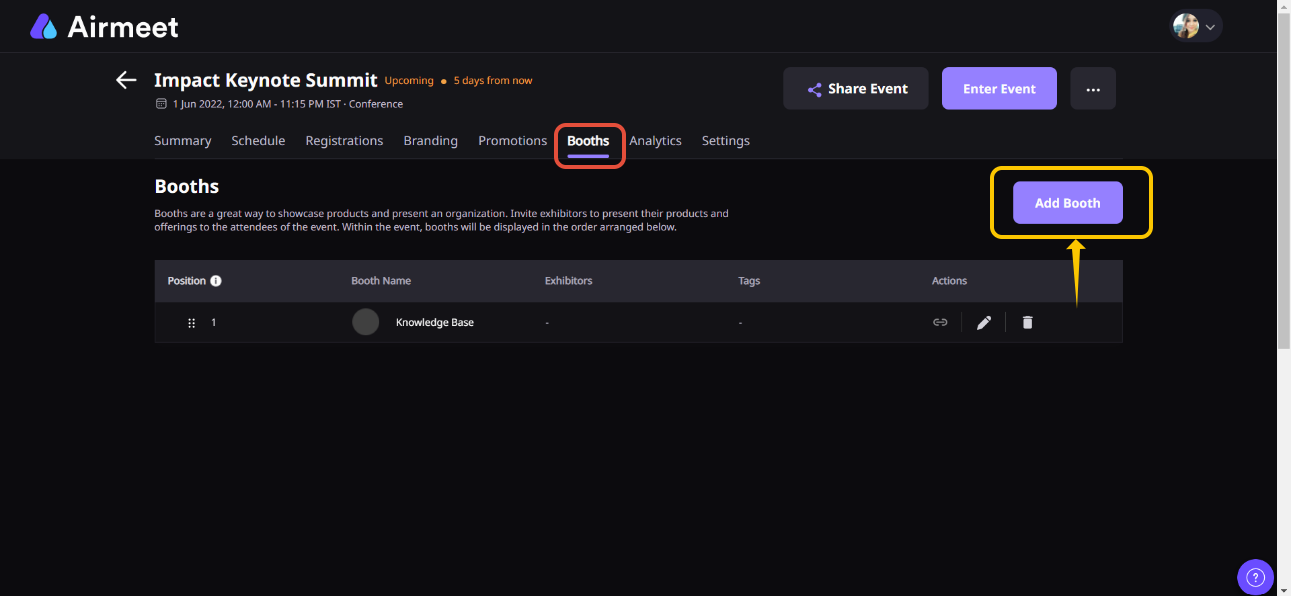Viewport: 1291px width, 596px height.
Task: Open the help question mark button
Action: click(x=1255, y=576)
